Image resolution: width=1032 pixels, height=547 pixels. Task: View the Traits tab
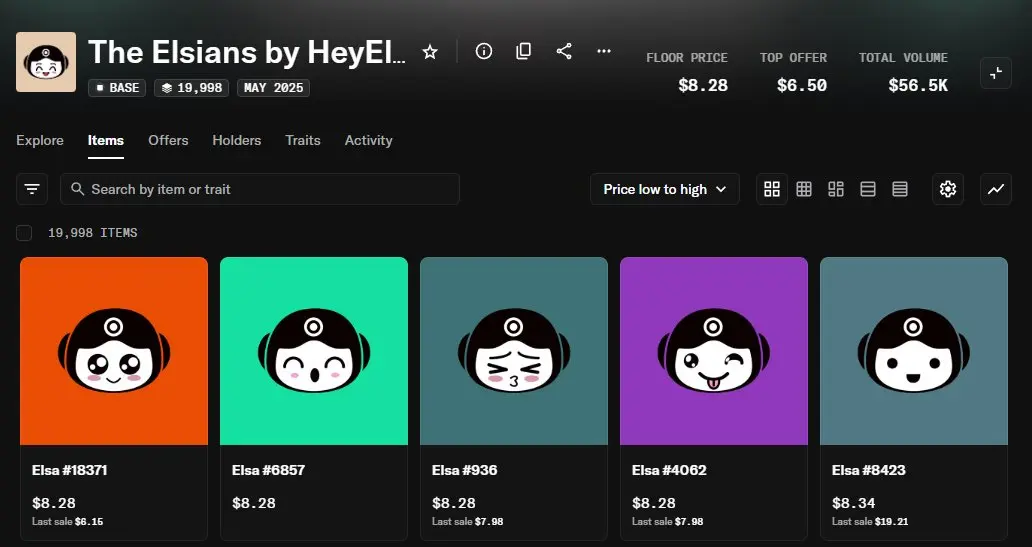pyautogui.click(x=303, y=140)
